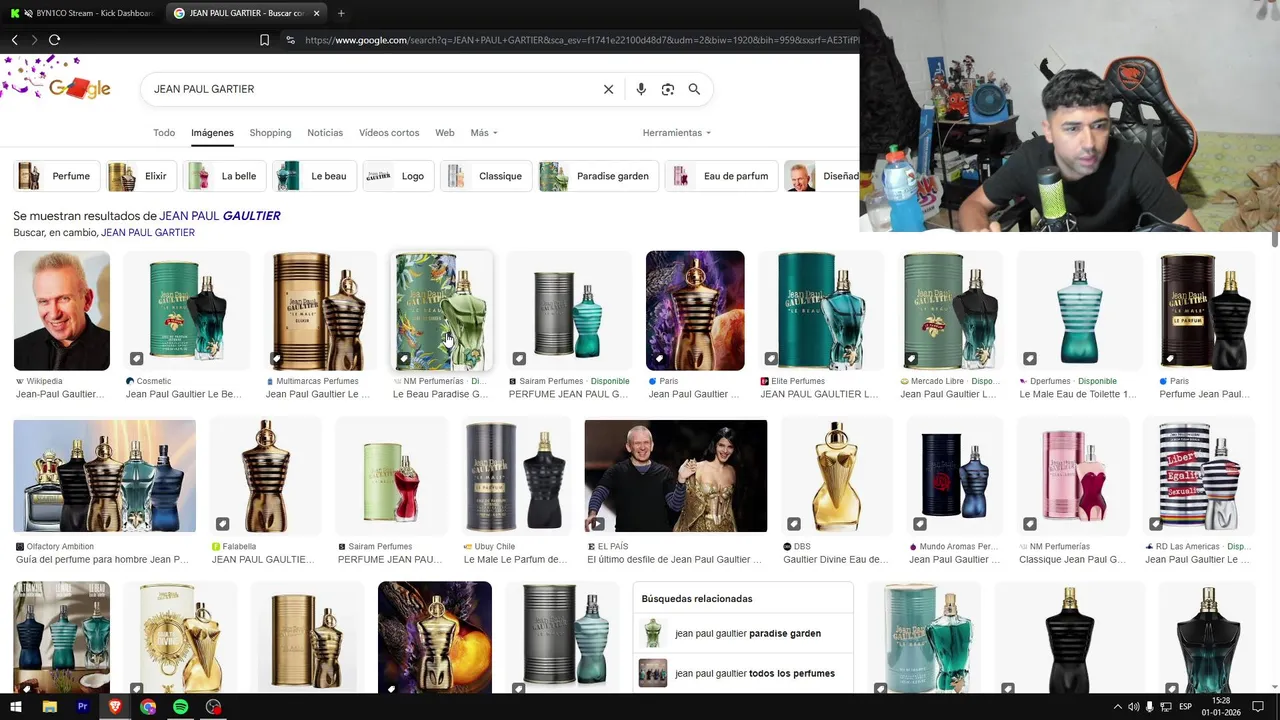Open Le Beau Paradise Garden image
The height and width of the screenshot is (720, 1280).
click(441, 311)
